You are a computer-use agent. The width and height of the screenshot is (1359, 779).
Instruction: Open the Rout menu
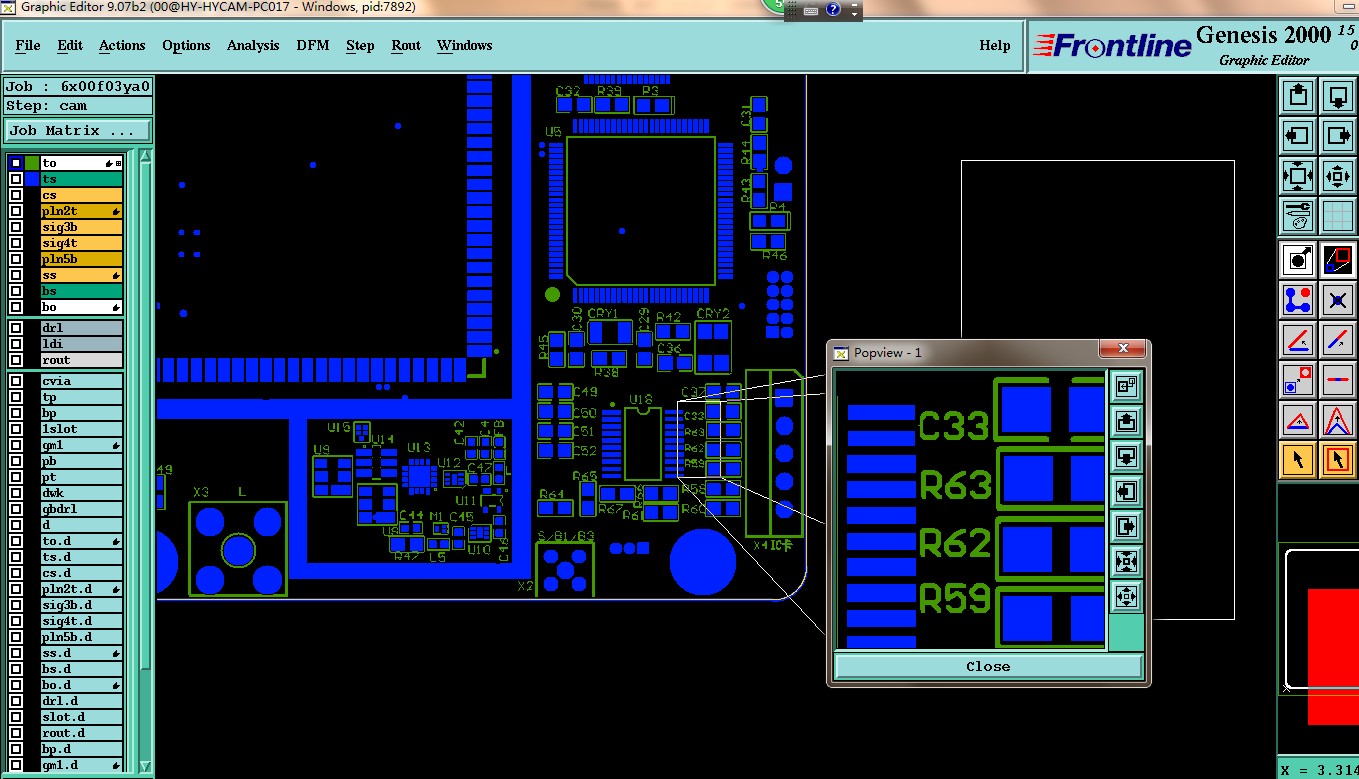tap(406, 45)
